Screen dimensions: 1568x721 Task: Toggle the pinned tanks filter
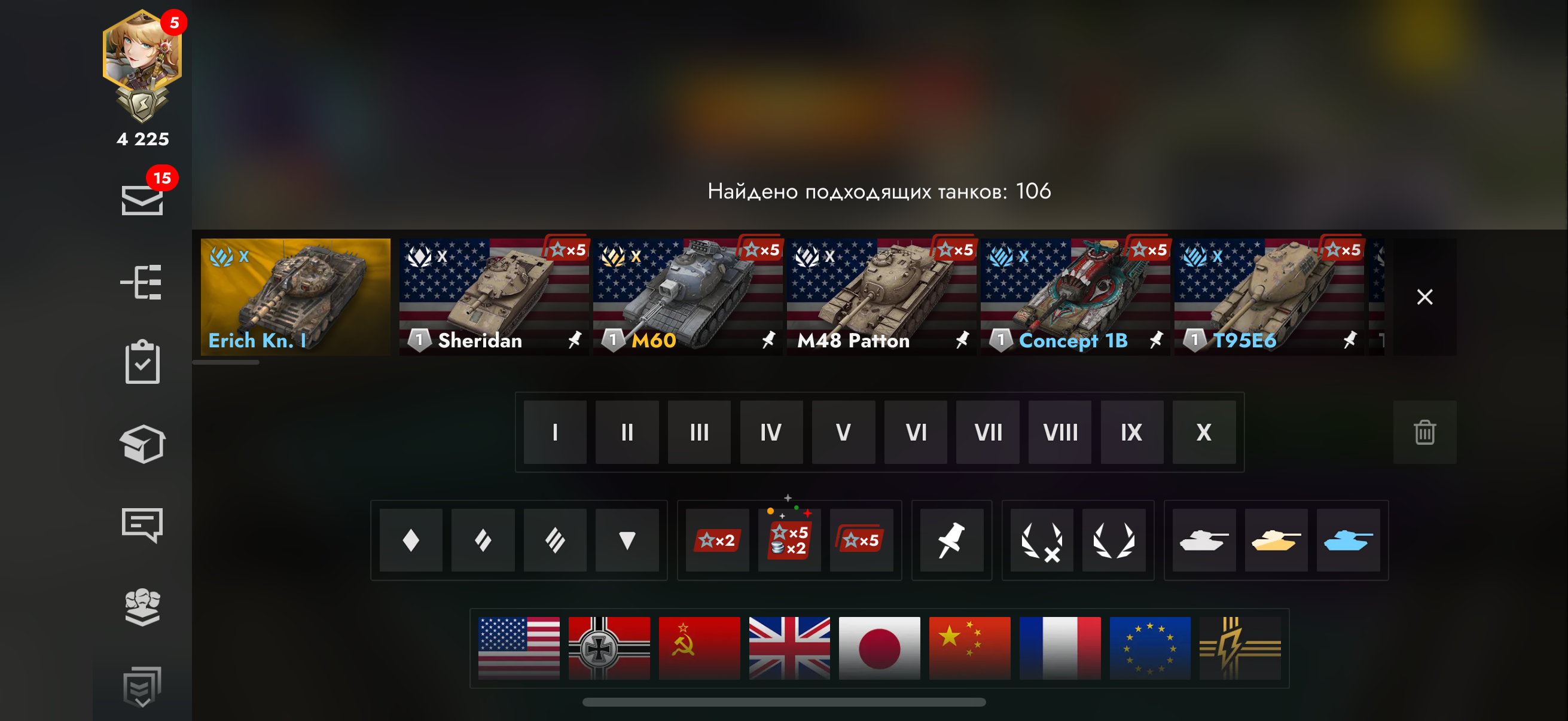(951, 540)
